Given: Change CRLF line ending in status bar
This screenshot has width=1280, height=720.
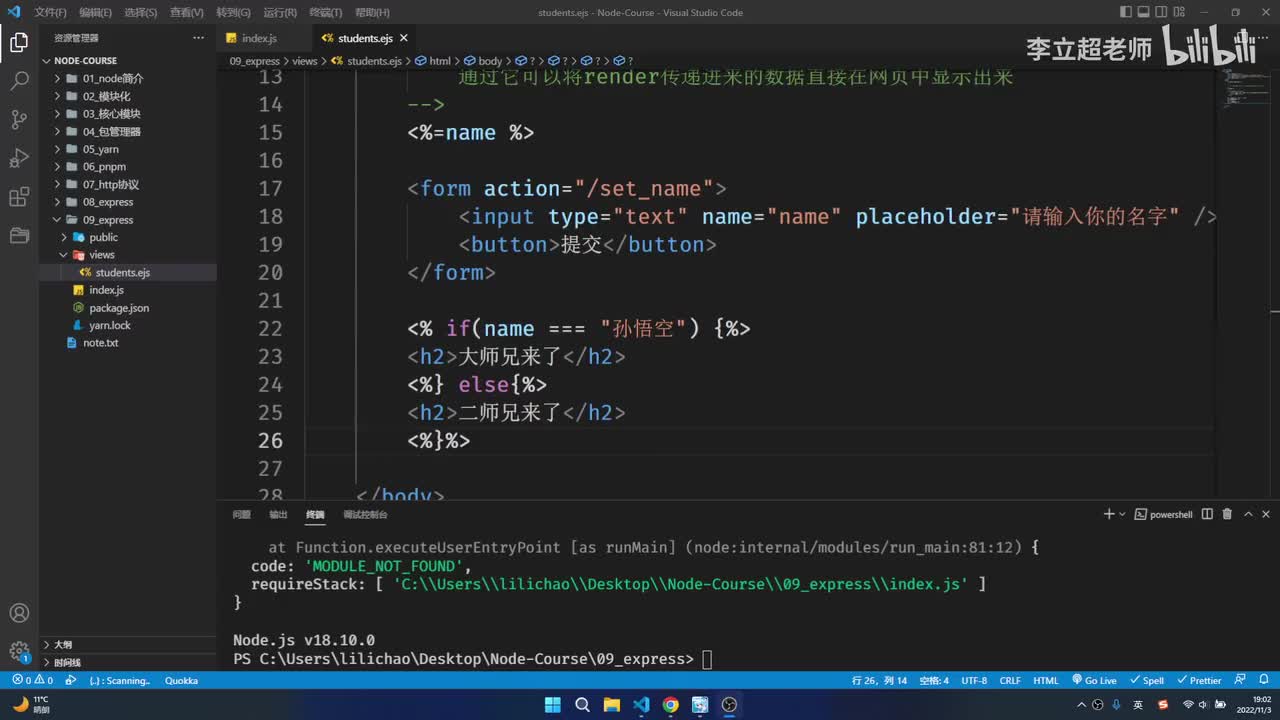Looking at the screenshot, I should pyautogui.click(x=1010, y=680).
